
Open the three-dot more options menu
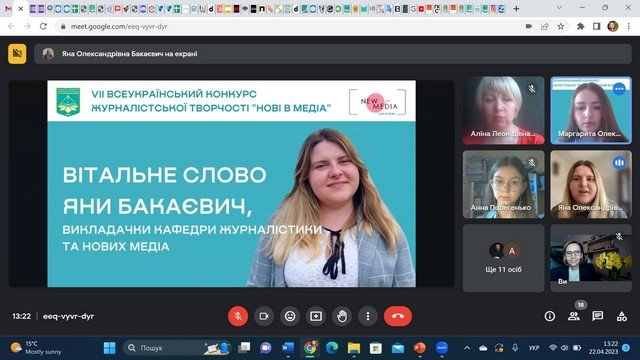coord(368,316)
